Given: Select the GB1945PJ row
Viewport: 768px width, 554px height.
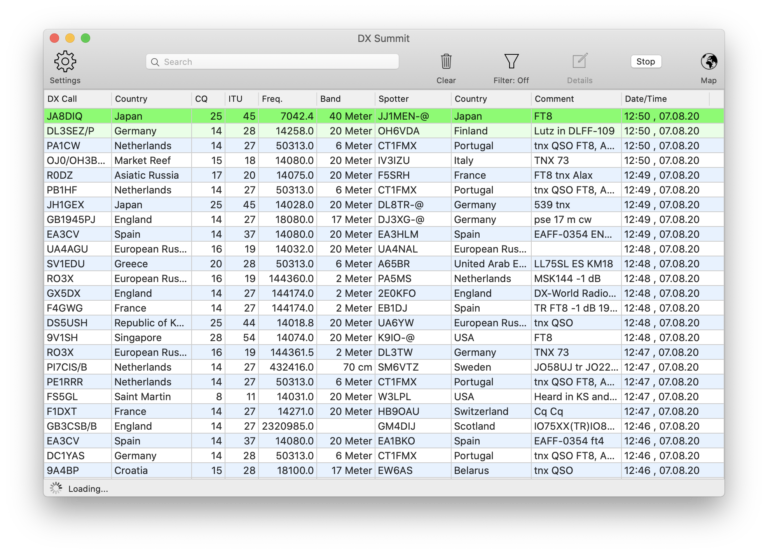Looking at the screenshot, I should pos(384,219).
